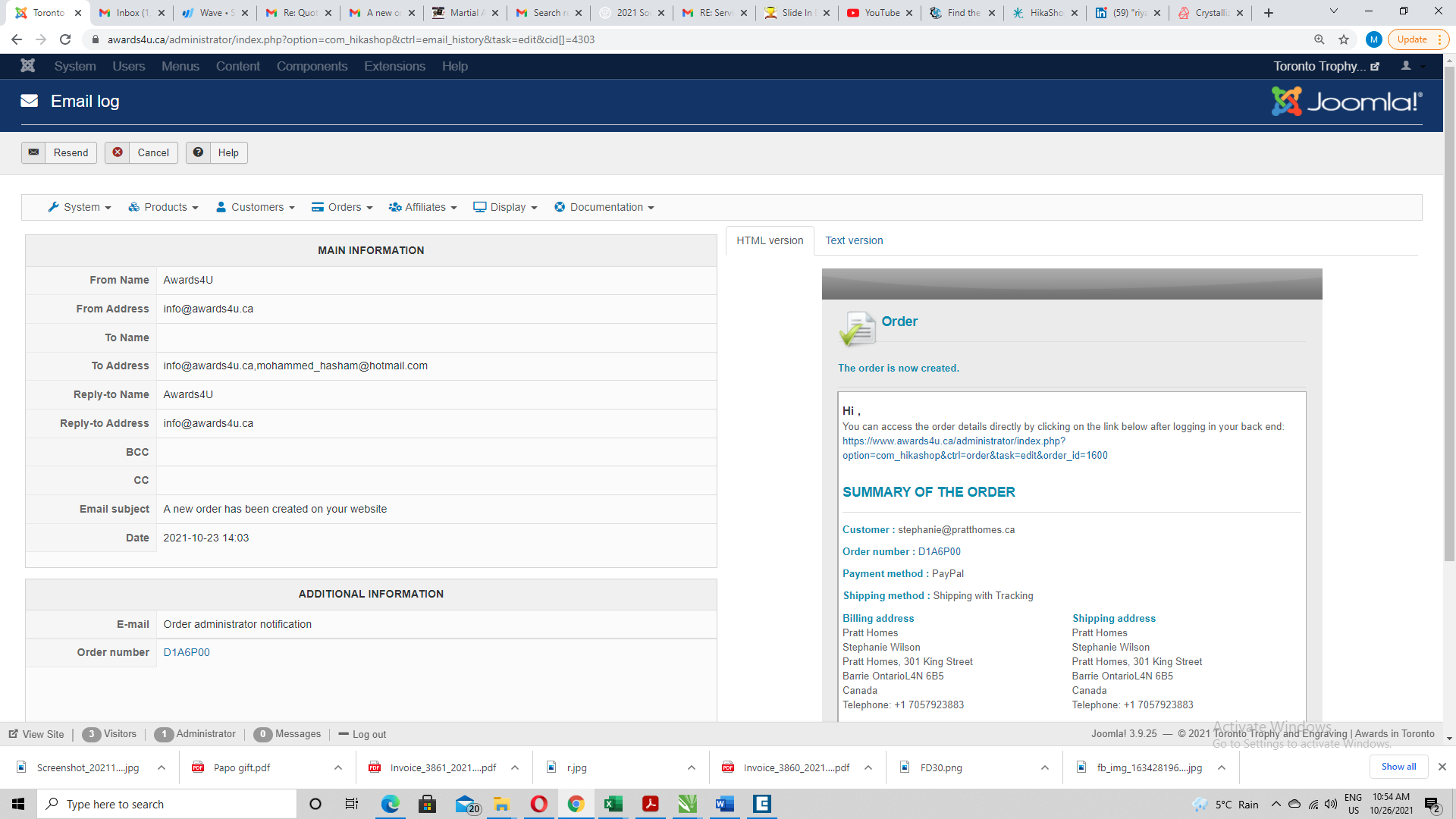Click the red Cancel icon

[x=118, y=152]
